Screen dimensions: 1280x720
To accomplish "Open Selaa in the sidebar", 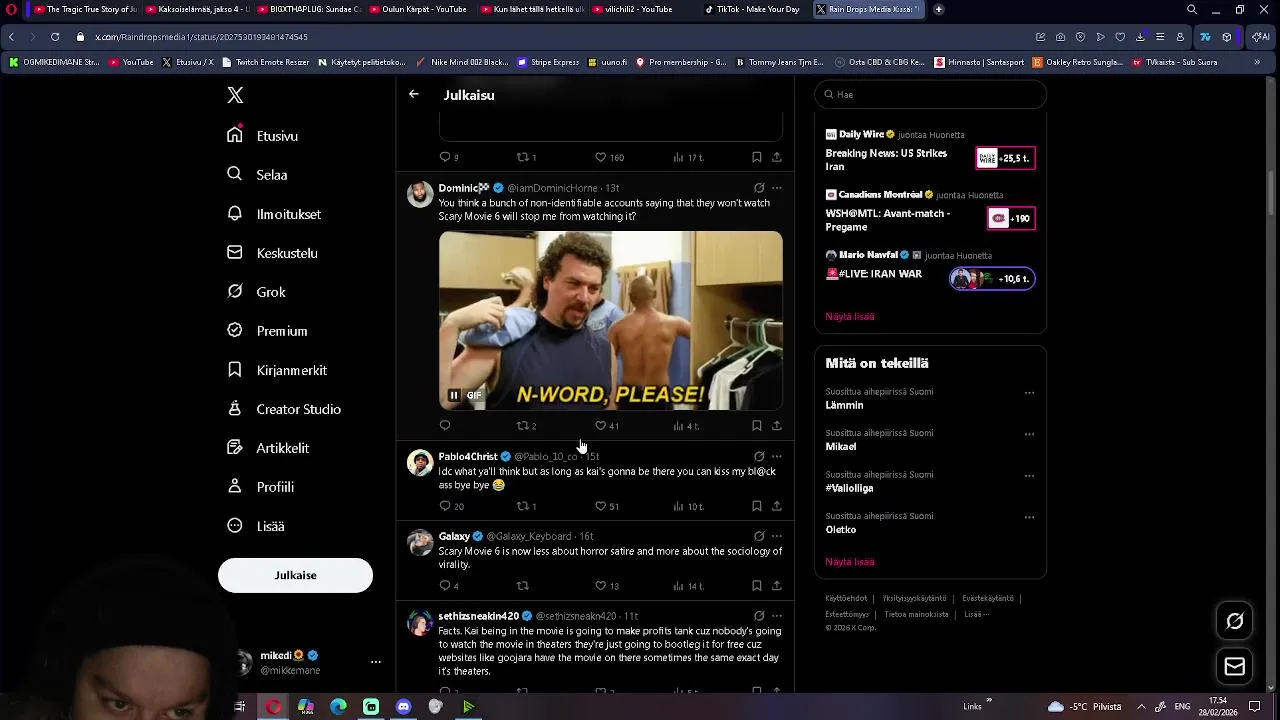I will click(x=258, y=175).
